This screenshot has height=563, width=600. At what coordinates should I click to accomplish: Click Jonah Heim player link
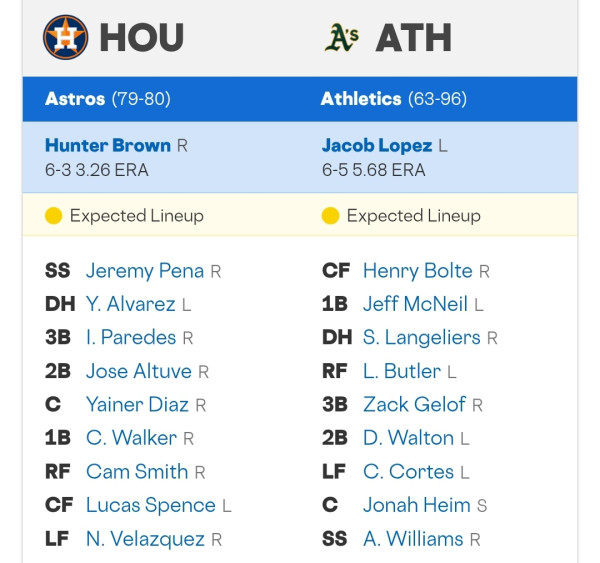pyautogui.click(x=417, y=505)
